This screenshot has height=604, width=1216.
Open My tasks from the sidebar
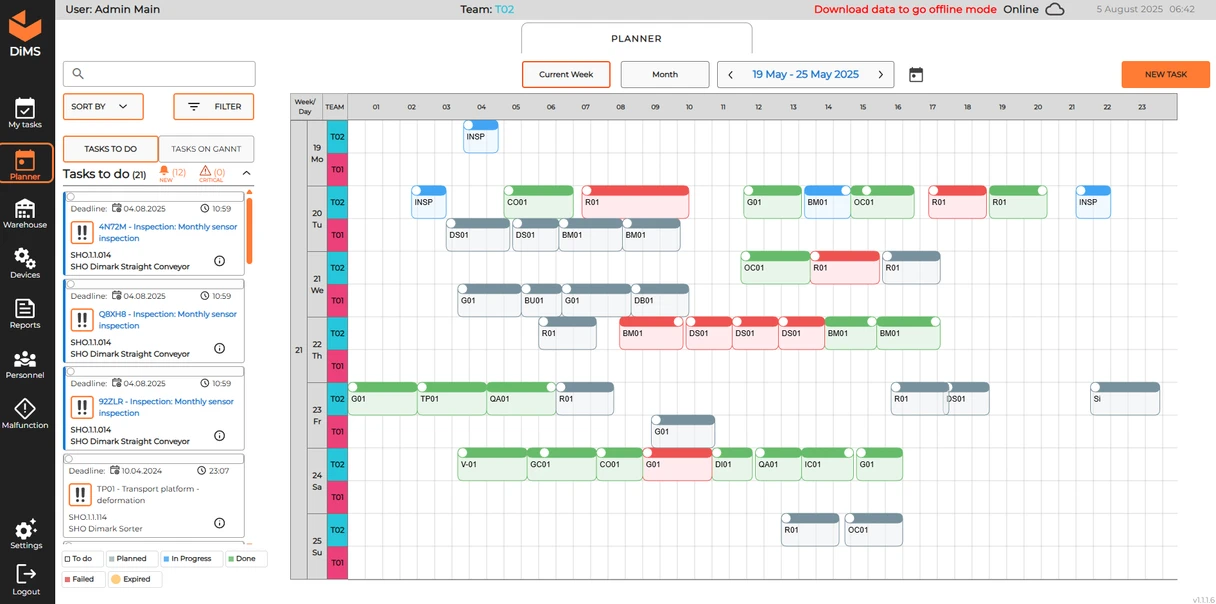pyautogui.click(x=25, y=113)
